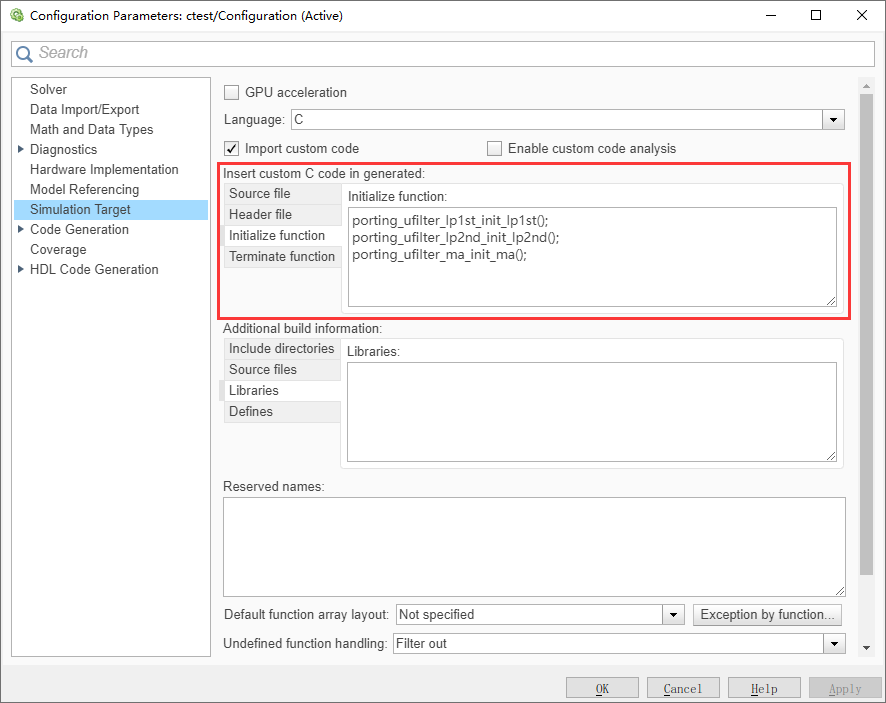Click the Exception by function button

767,614
